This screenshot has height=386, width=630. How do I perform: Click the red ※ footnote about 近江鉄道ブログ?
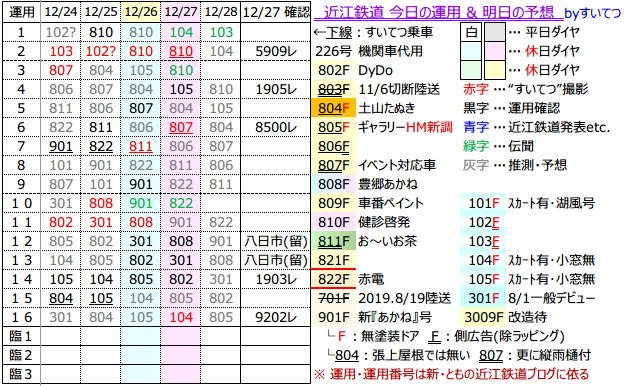click(x=451, y=374)
